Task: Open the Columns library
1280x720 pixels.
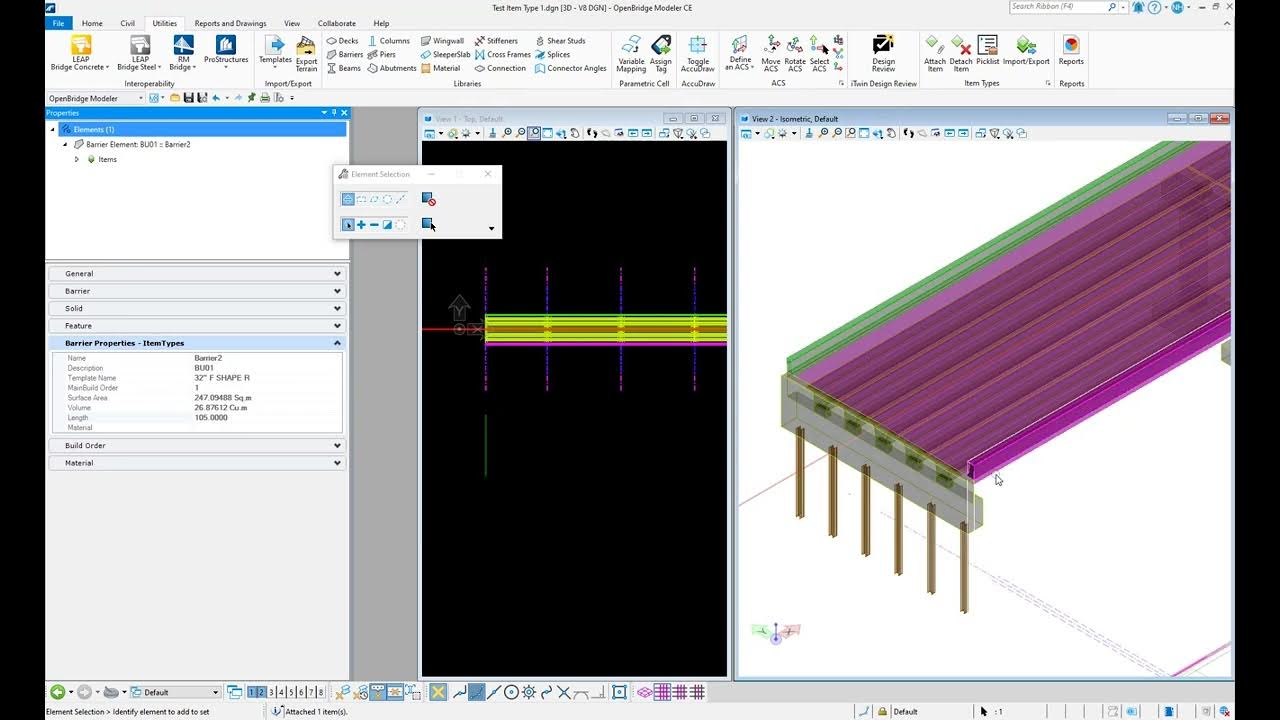Action: 388,41
